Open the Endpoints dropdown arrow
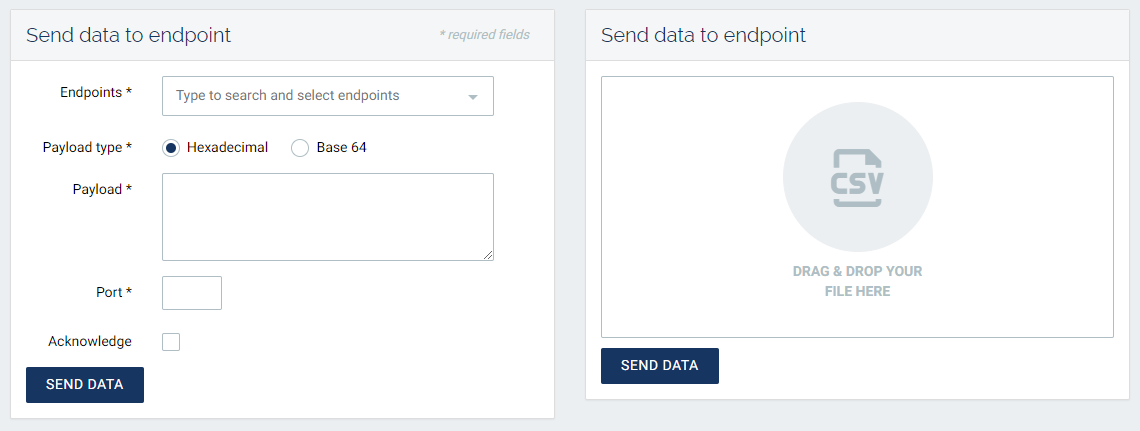The height and width of the screenshot is (431, 1140). tap(473, 97)
